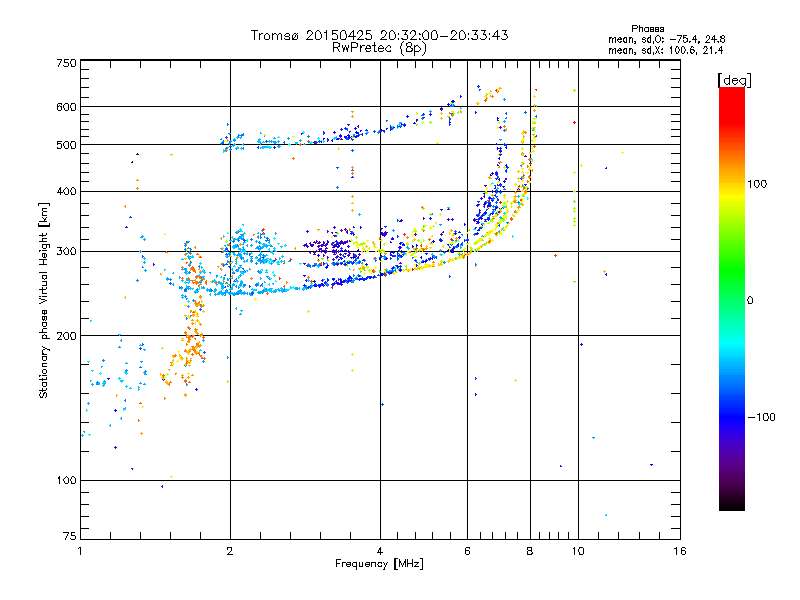Click the '100' colorbar tick label
The image size is (800, 600).
click(757, 184)
